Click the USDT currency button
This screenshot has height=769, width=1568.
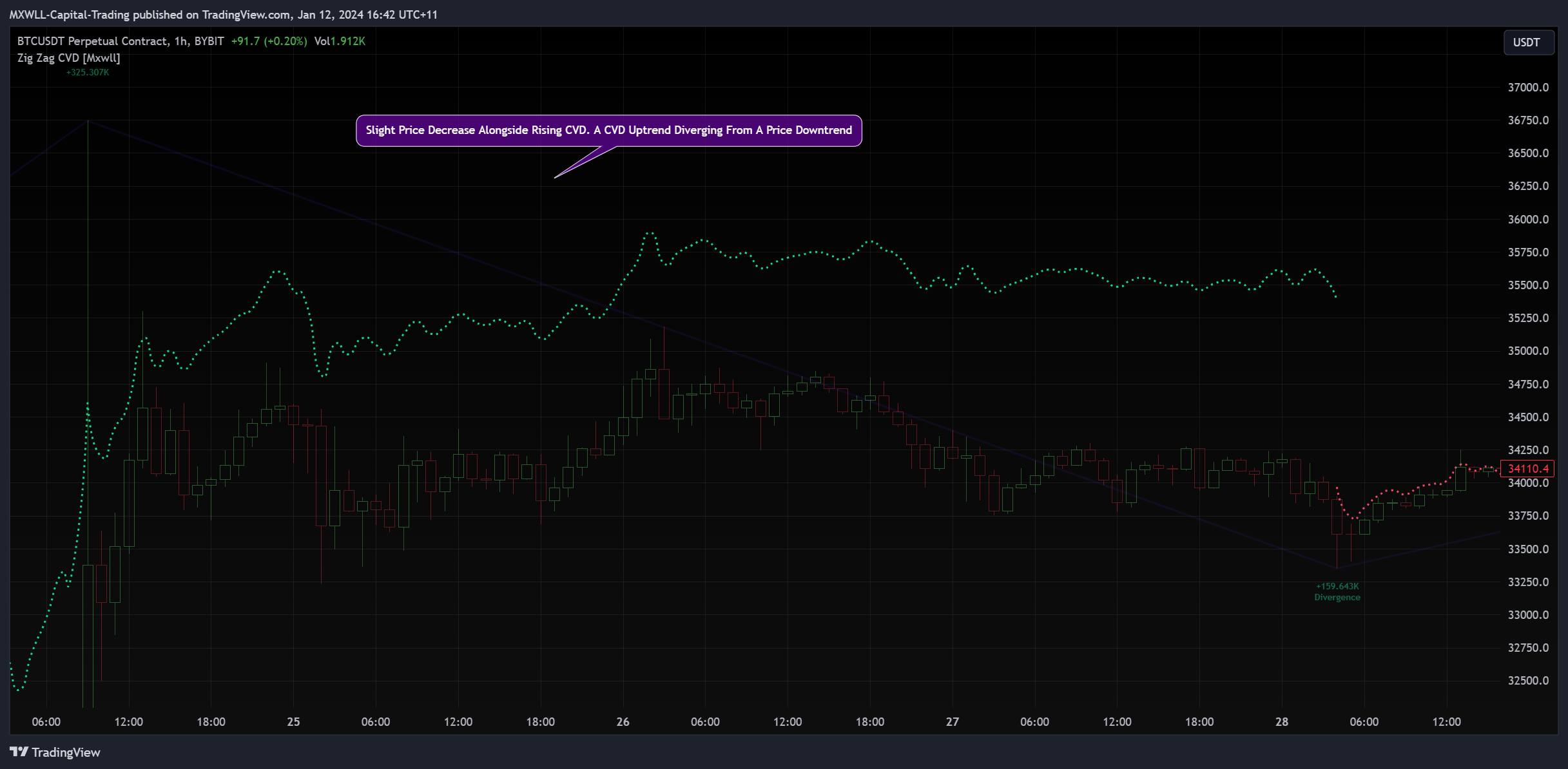click(1528, 43)
